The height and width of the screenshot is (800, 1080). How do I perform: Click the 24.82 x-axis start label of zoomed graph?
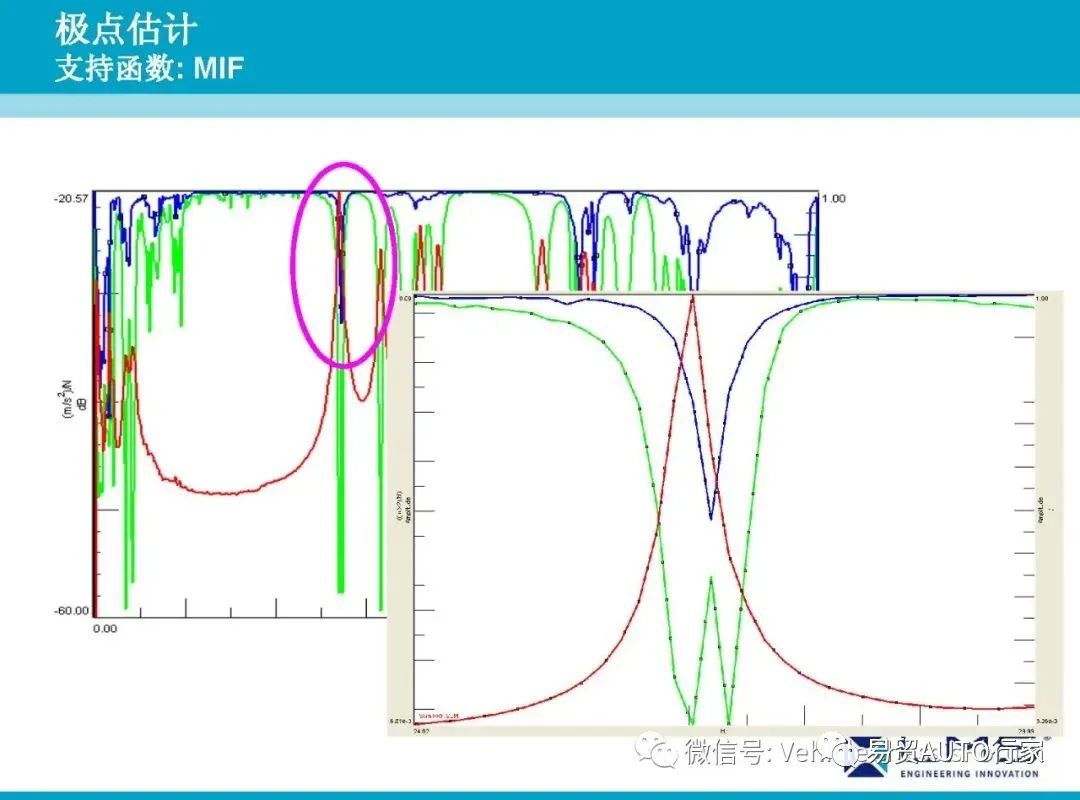pos(421,731)
